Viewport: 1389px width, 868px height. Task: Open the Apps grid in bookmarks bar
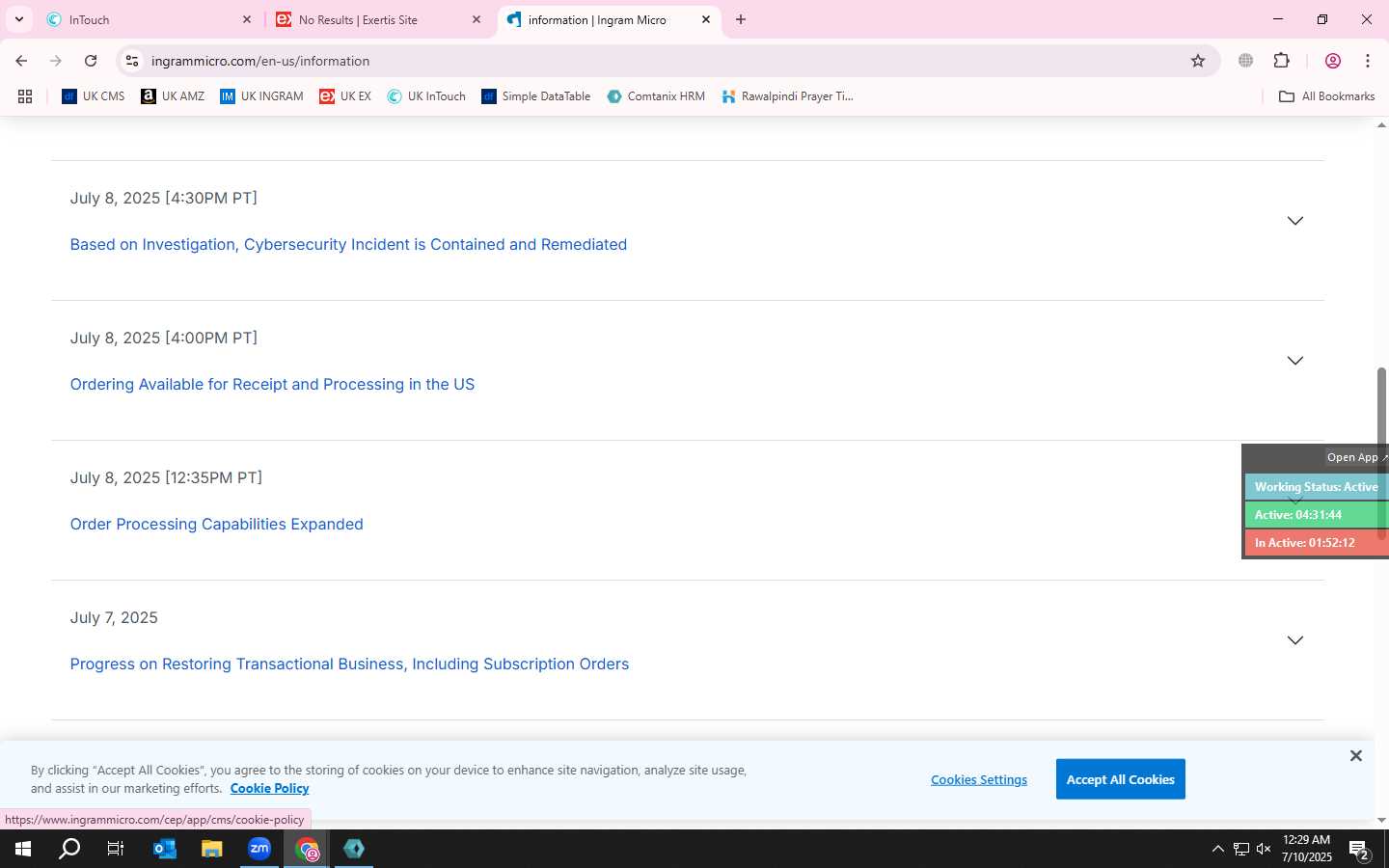(x=25, y=96)
